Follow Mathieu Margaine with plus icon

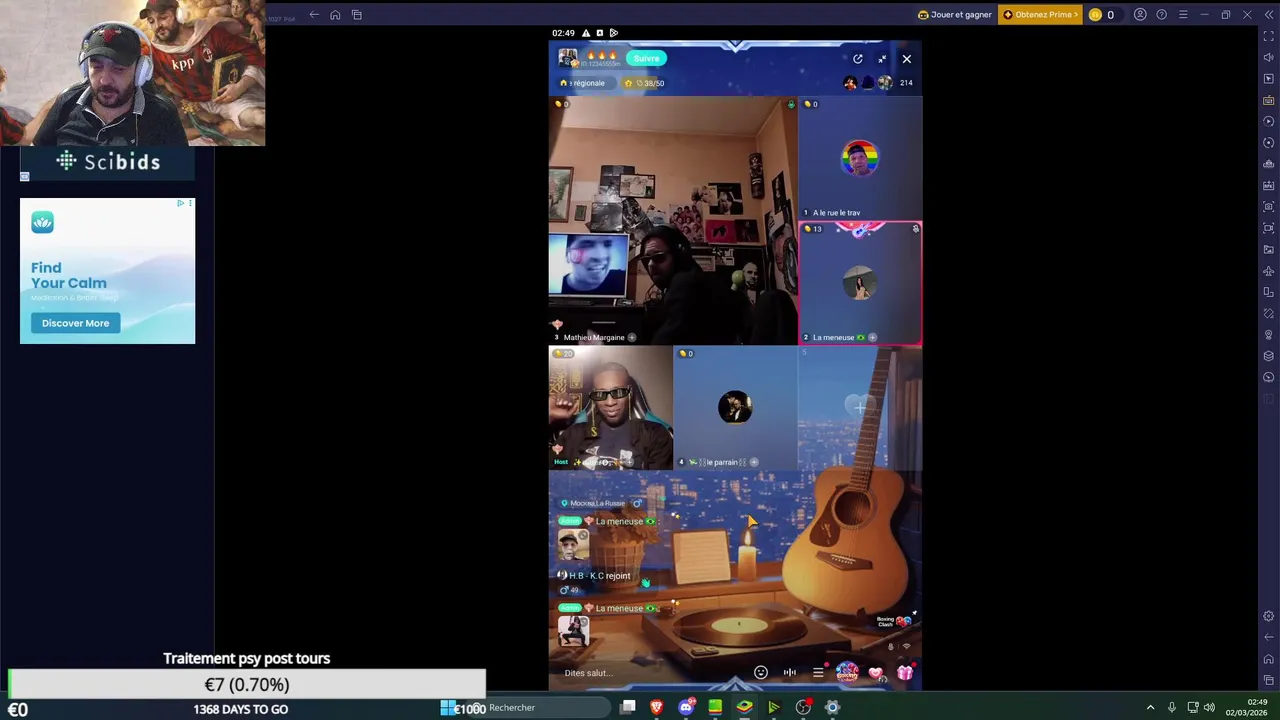pyautogui.click(x=631, y=338)
